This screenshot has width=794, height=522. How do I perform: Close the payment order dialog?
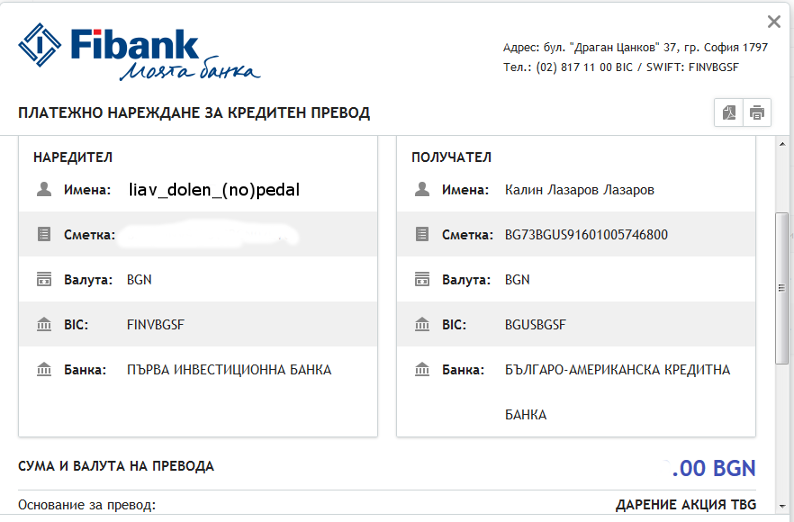pyautogui.click(x=773, y=21)
